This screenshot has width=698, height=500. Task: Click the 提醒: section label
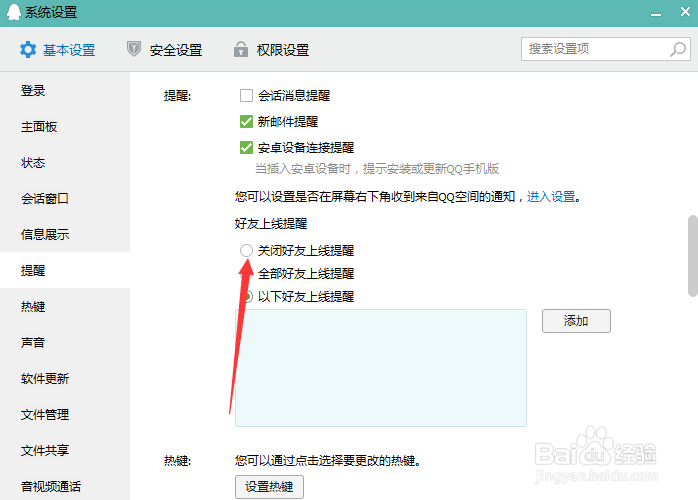(177, 96)
